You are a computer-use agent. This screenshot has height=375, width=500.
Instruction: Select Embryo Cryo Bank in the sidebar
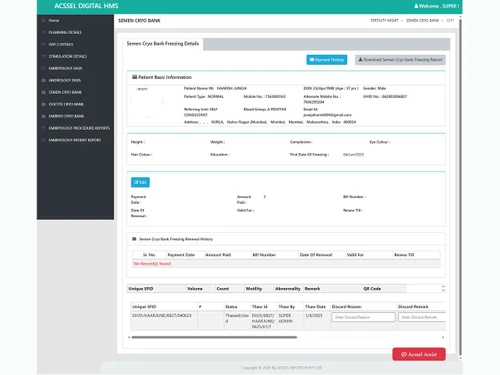tap(66, 116)
